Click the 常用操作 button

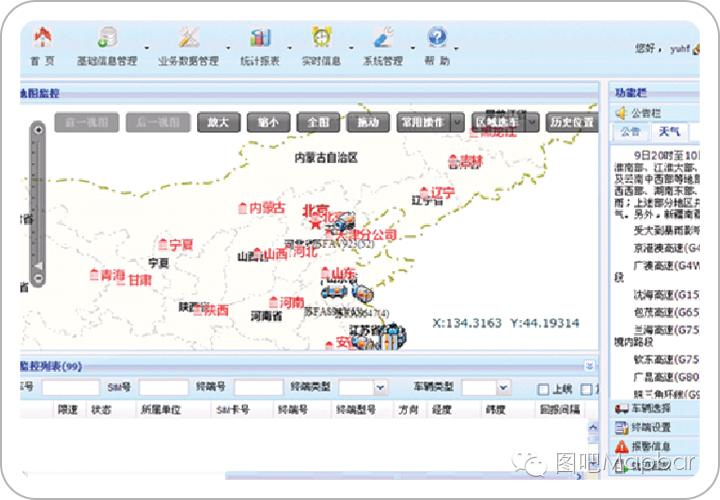click(x=424, y=123)
